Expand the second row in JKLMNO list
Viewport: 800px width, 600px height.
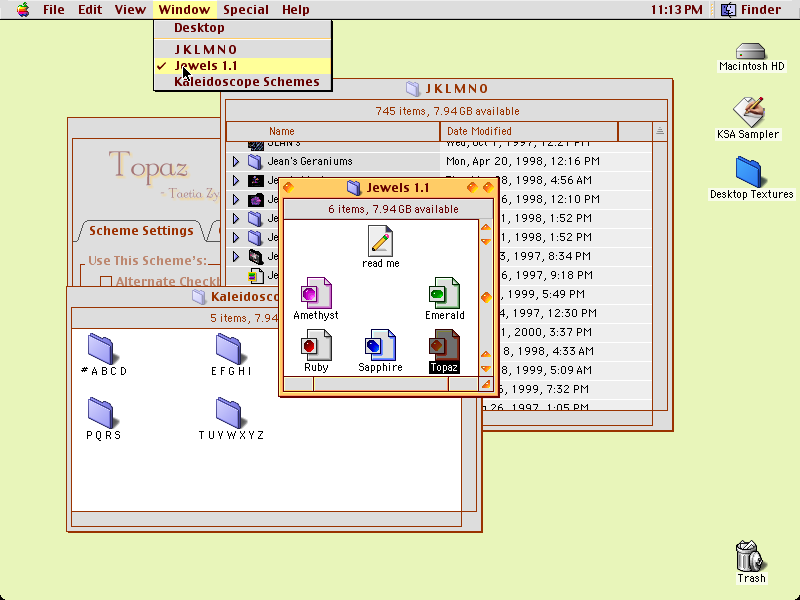(x=236, y=181)
